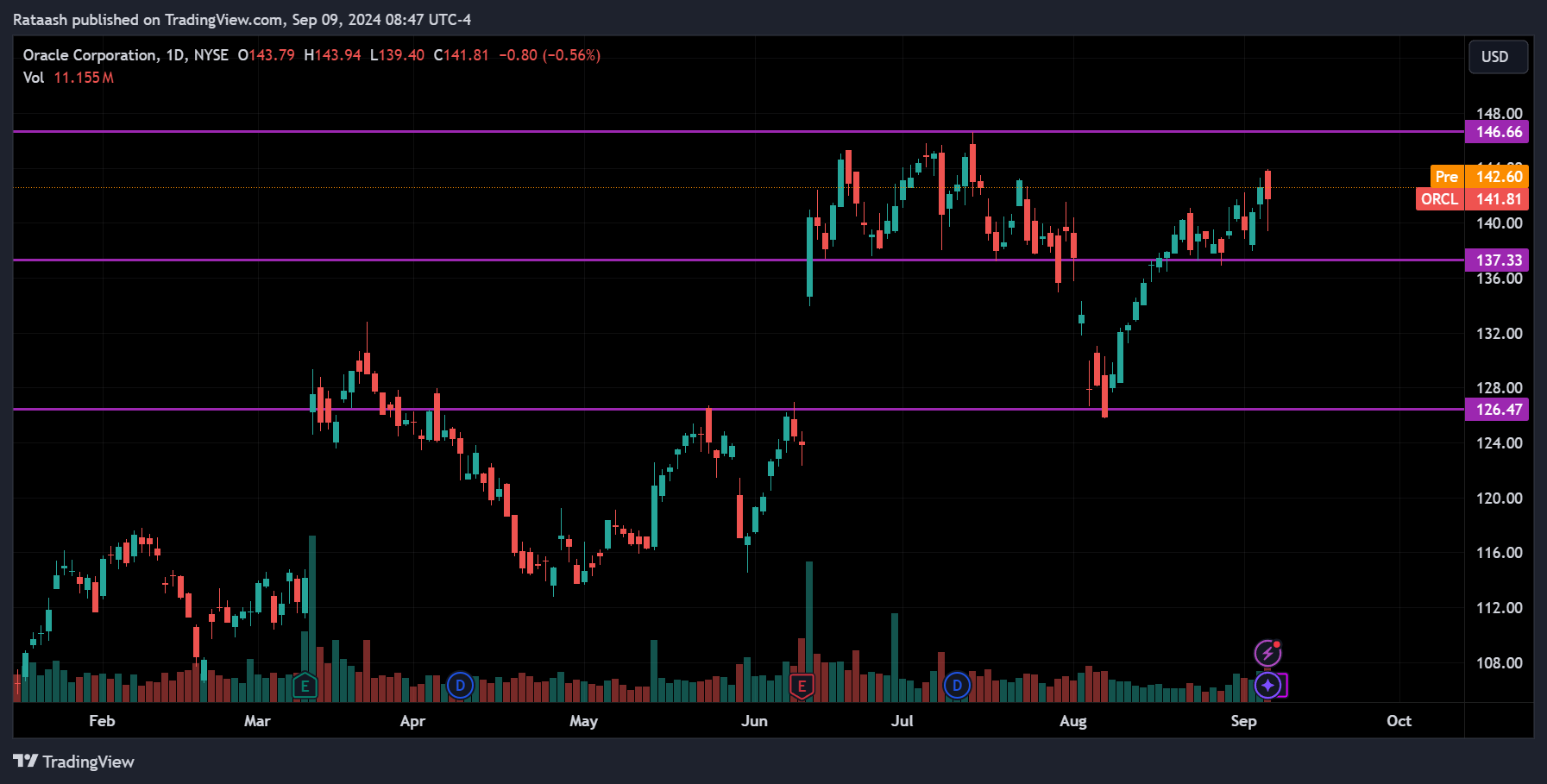The image size is (1547, 784).
Task: Click the 146.66 horizontal line price label
Action: coord(1497,132)
